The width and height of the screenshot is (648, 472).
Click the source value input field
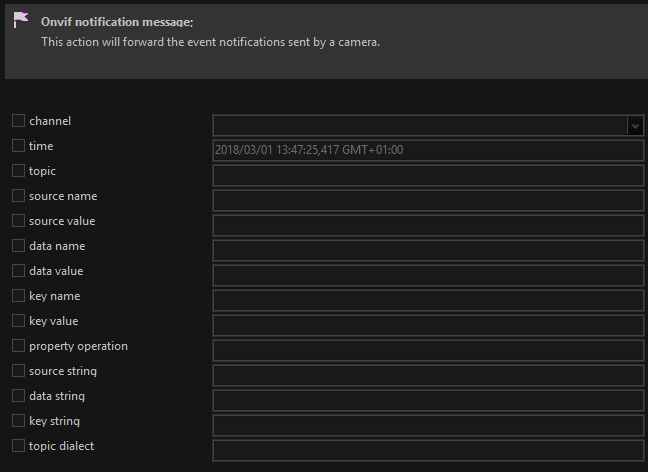[x=428, y=226]
